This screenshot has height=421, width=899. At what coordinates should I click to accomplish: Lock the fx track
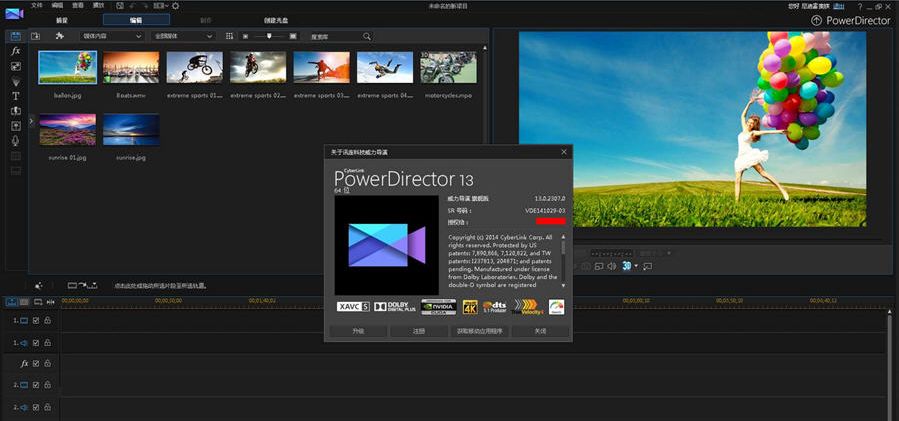(x=48, y=364)
